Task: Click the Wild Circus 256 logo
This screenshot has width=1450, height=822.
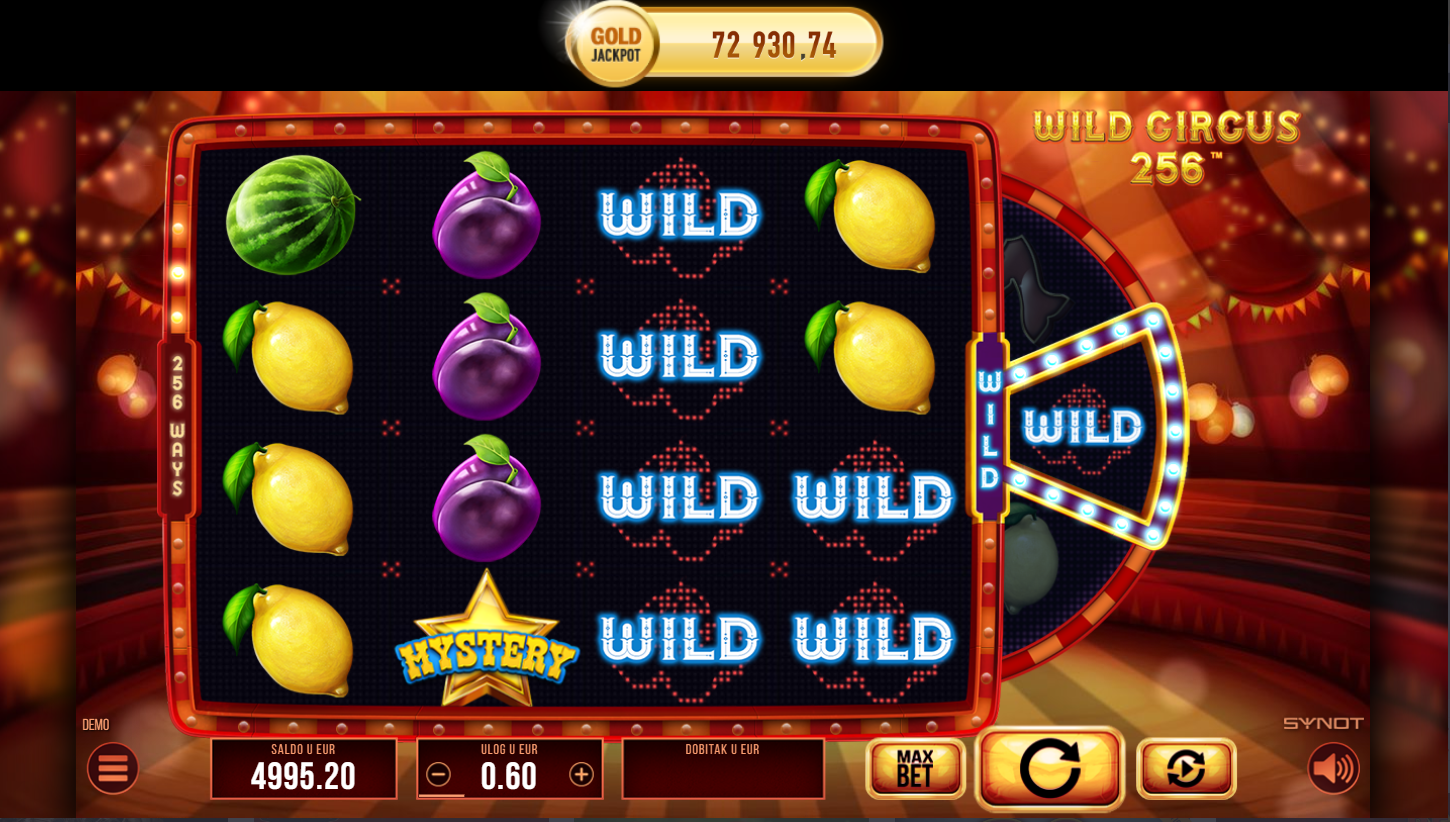Action: pyautogui.click(x=1166, y=146)
